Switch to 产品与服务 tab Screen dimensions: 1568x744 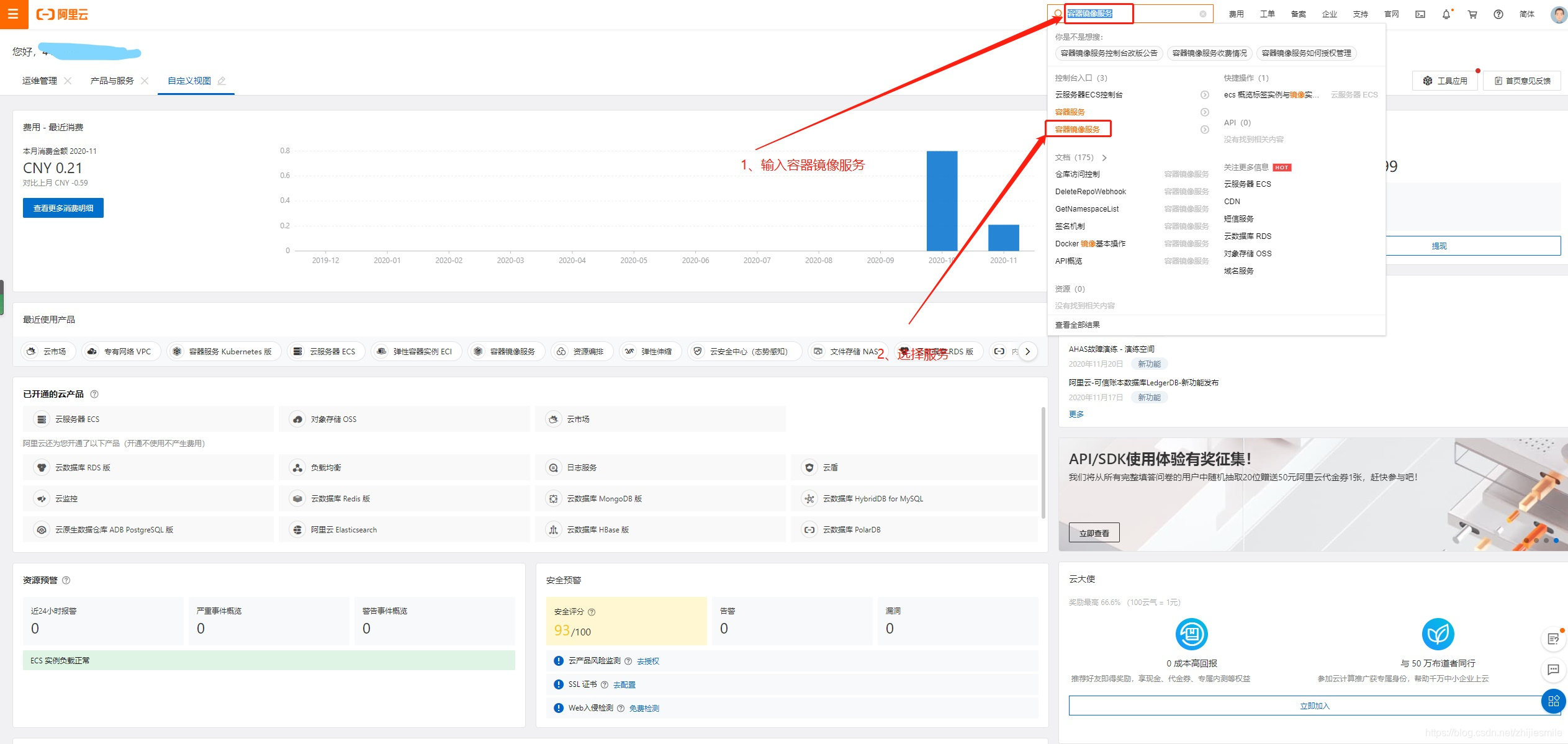[x=112, y=81]
